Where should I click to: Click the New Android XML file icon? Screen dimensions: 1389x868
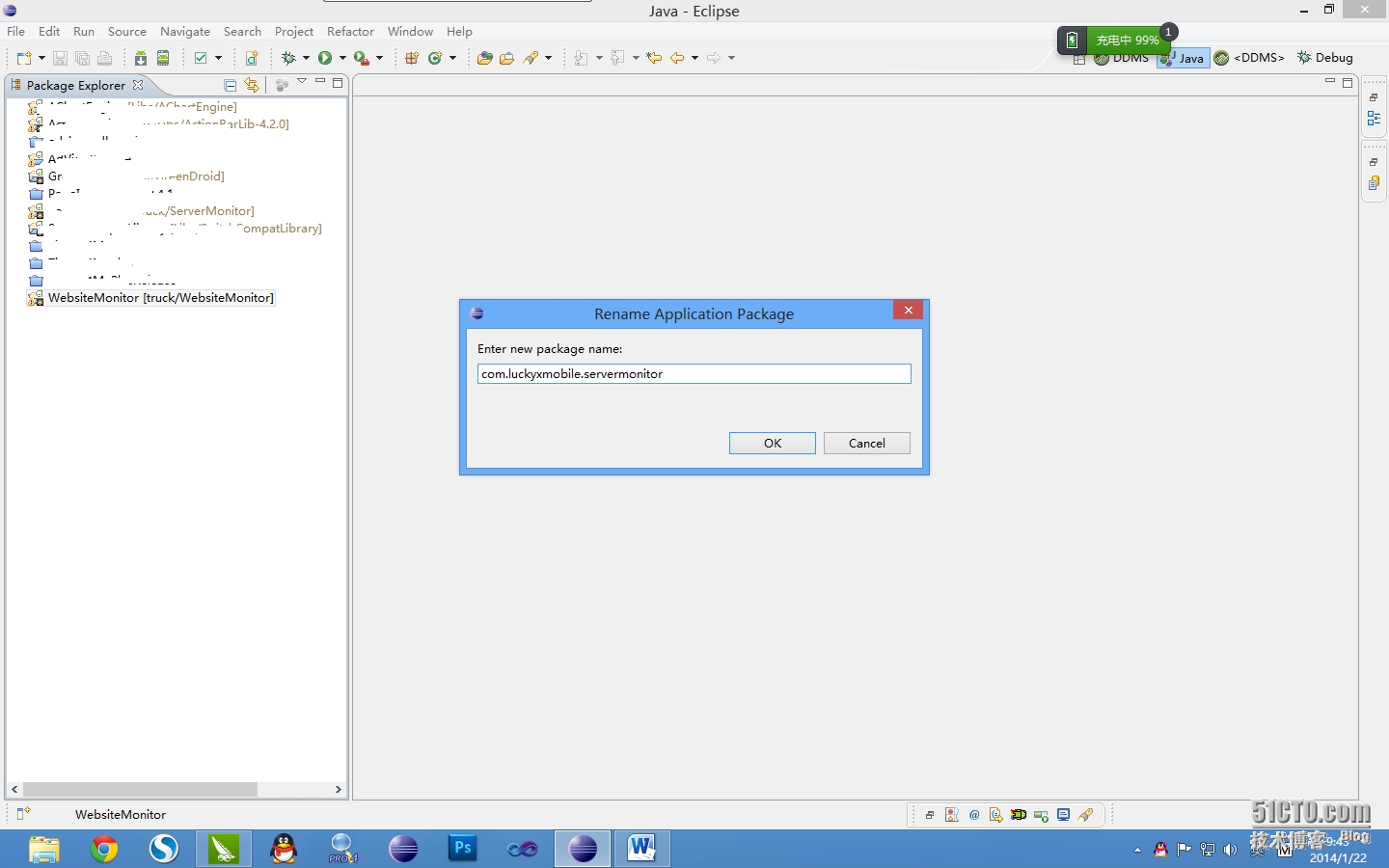tap(252, 58)
